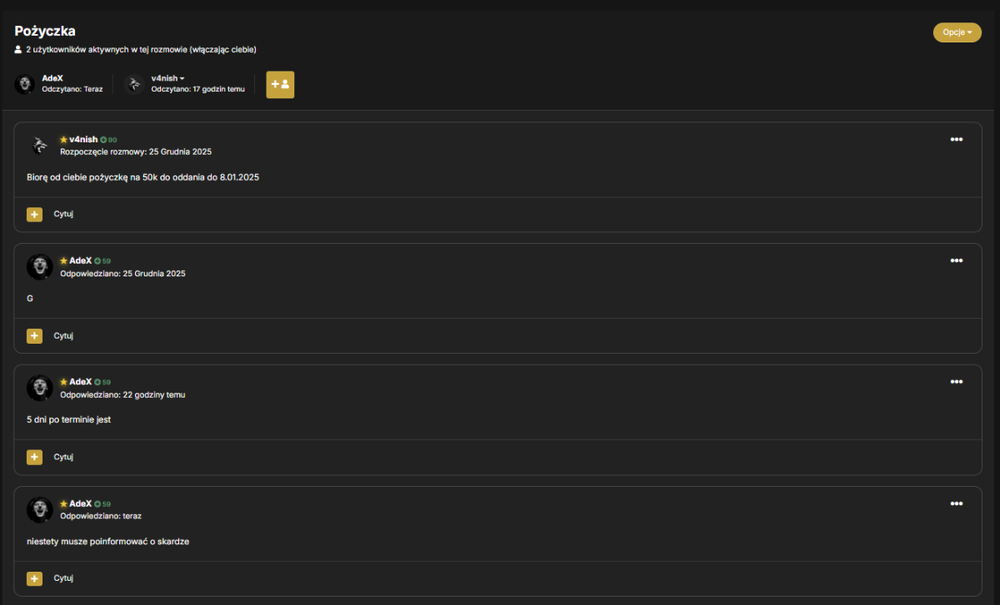Open three-dot menu on the "G" reply

coord(956,261)
